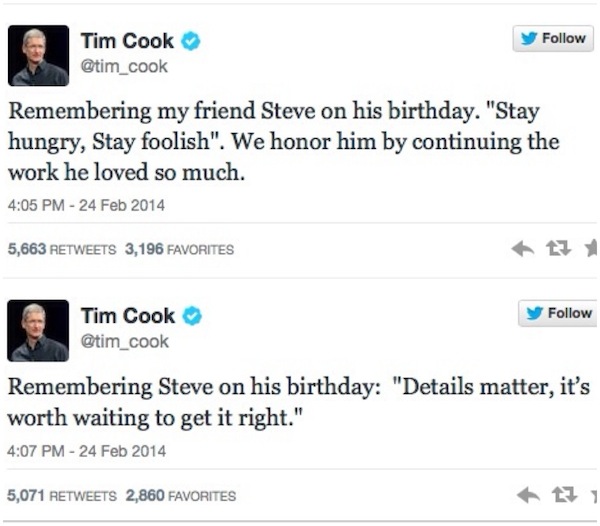Click the verified badge in the first tweet
The height and width of the screenshot is (526, 600).
coord(190,41)
